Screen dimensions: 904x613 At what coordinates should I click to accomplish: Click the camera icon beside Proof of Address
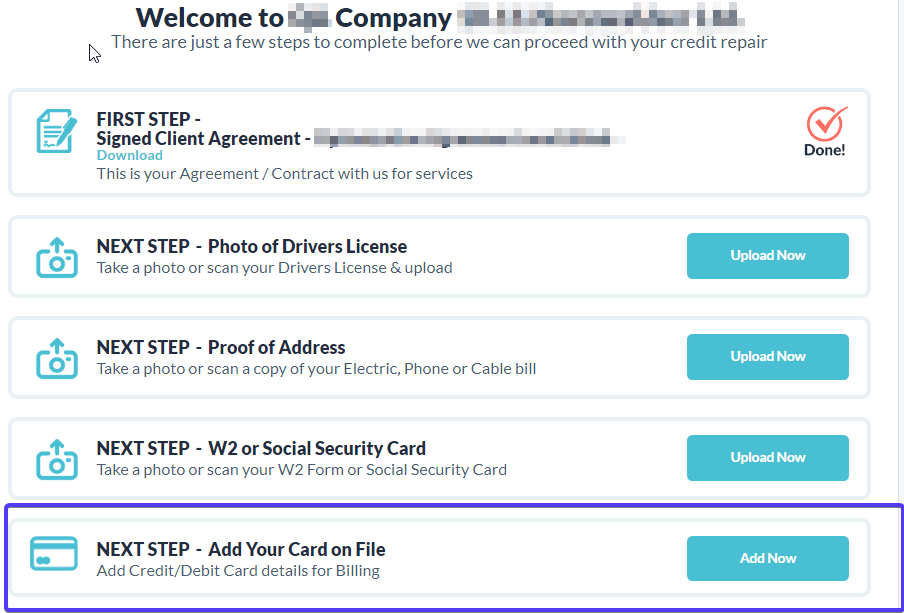click(x=56, y=358)
